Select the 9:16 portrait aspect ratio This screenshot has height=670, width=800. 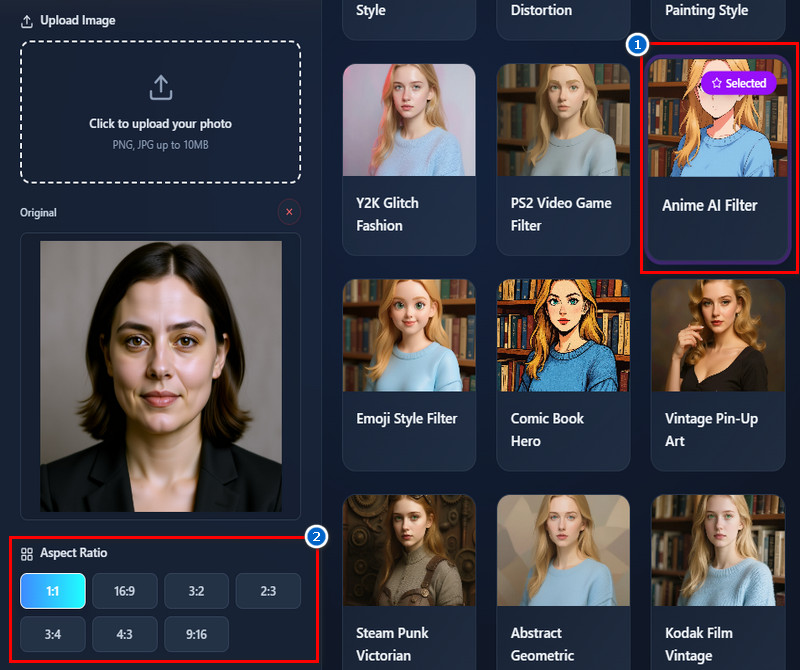point(196,634)
